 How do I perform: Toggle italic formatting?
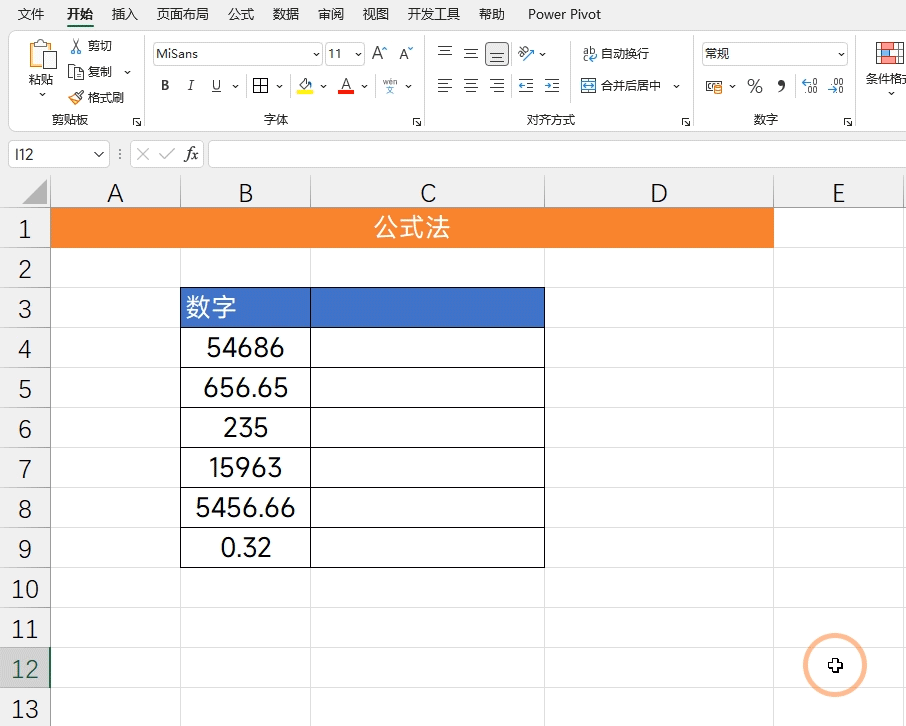190,86
